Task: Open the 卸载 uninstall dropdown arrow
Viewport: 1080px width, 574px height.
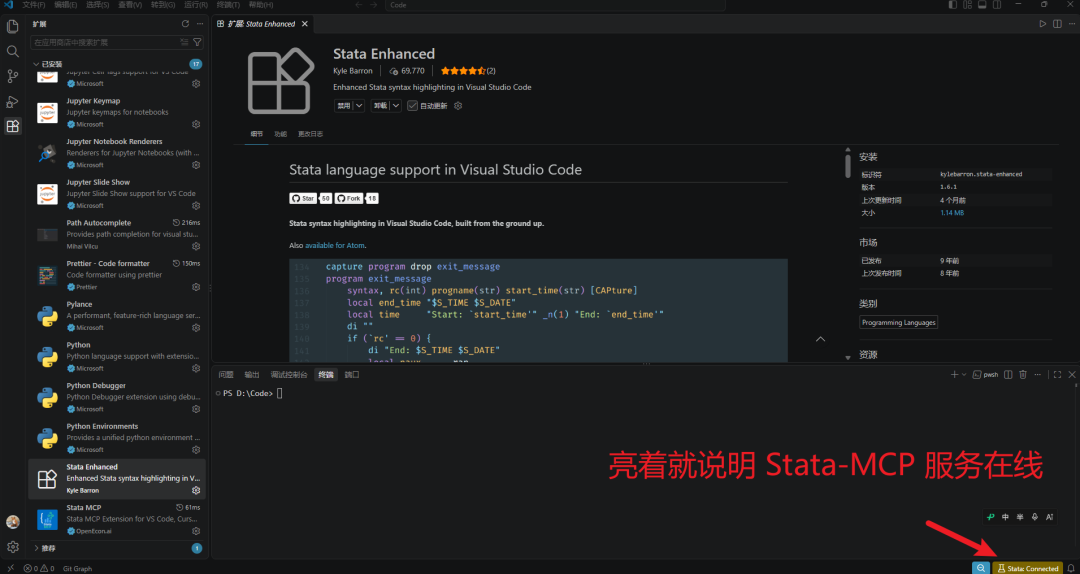Action: (x=395, y=106)
